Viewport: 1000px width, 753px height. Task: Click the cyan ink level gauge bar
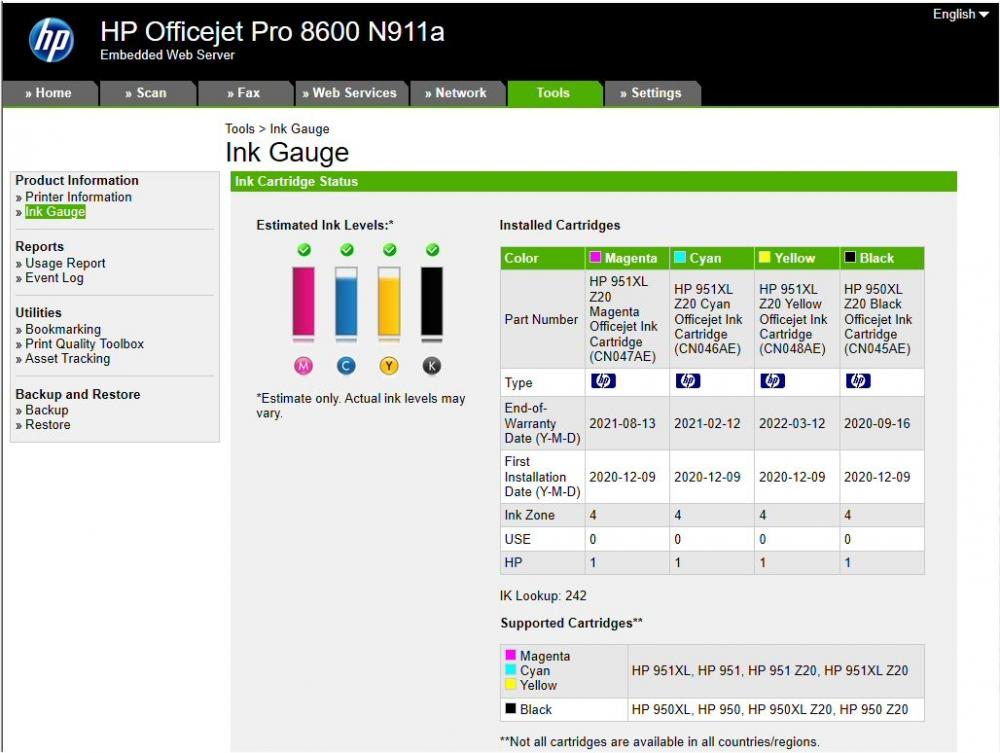pyautogui.click(x=346, y=302)
